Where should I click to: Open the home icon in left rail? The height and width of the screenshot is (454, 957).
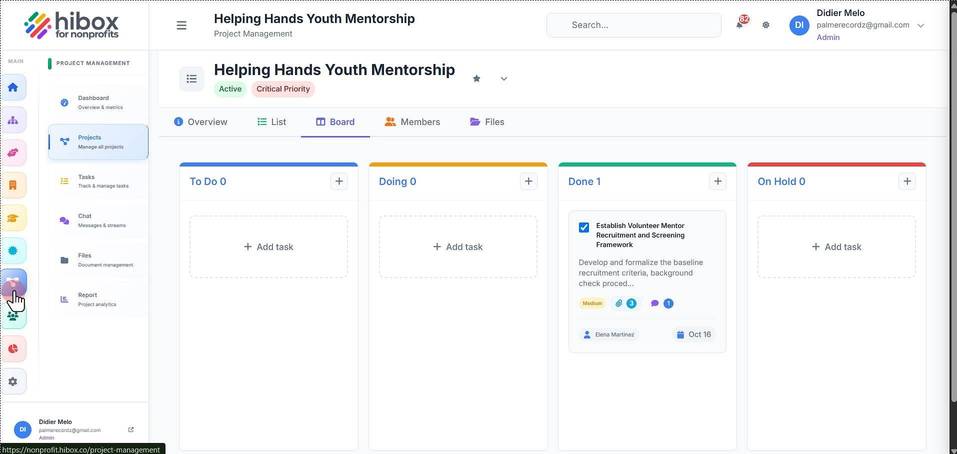click(13, 87)
